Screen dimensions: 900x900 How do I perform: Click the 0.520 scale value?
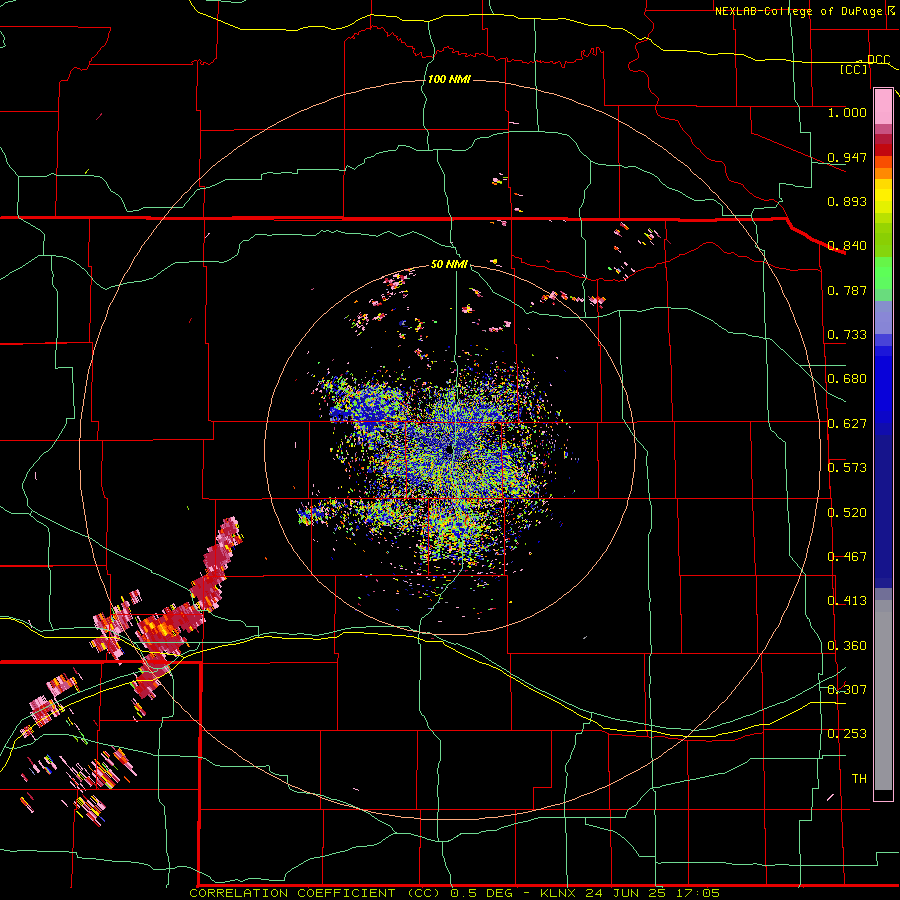pos(847,513)
